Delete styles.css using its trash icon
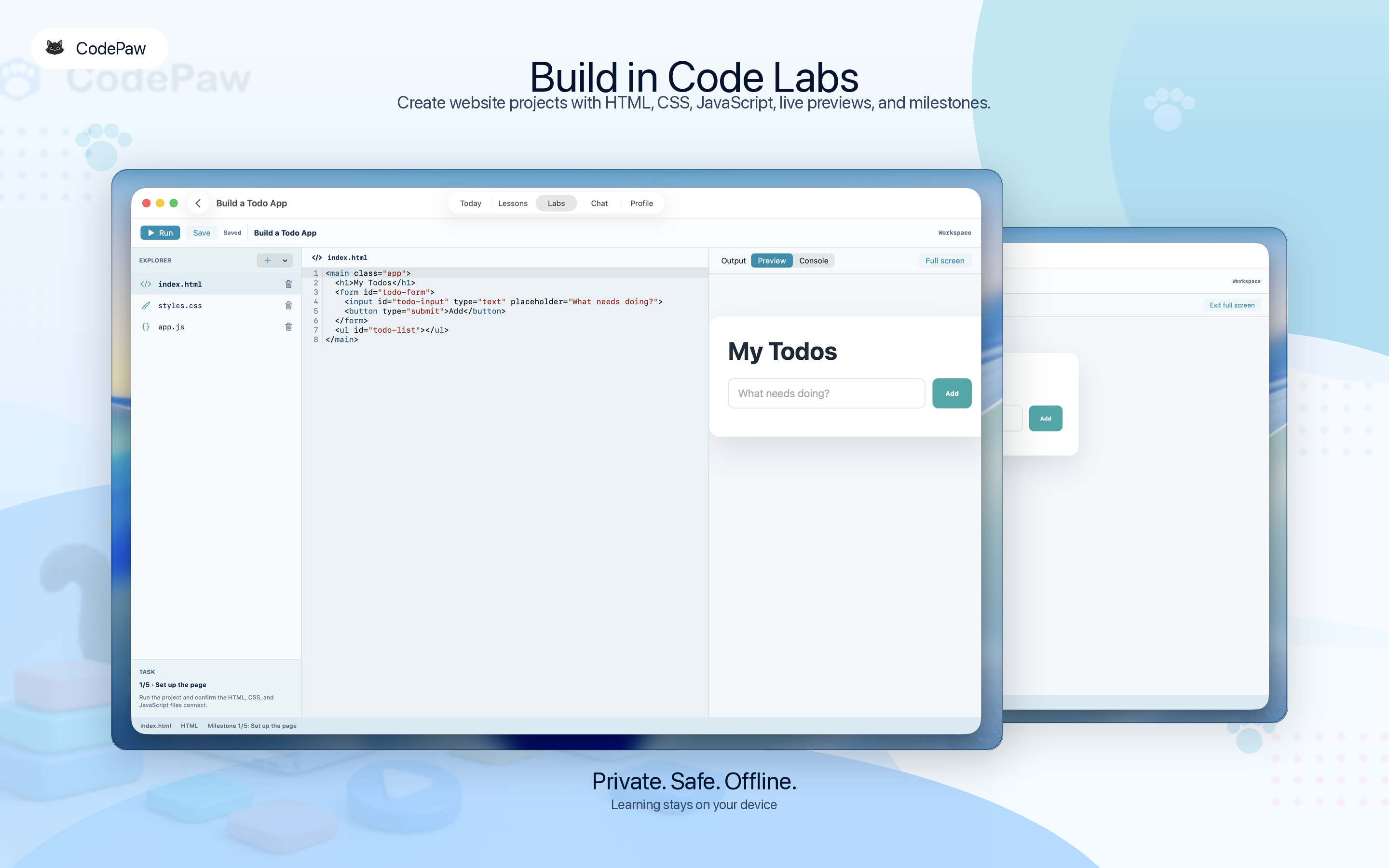1389x868 pixels. [289, 305]
